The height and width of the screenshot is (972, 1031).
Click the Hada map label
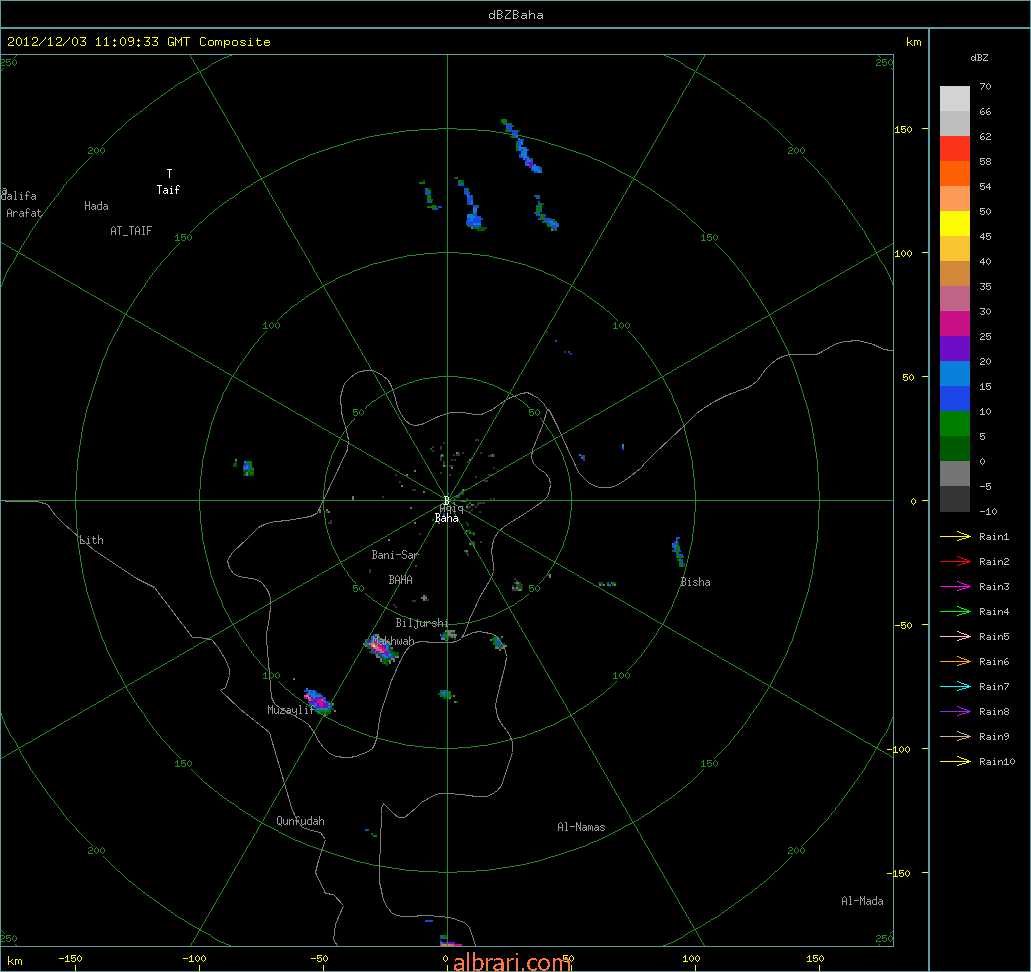96,206
